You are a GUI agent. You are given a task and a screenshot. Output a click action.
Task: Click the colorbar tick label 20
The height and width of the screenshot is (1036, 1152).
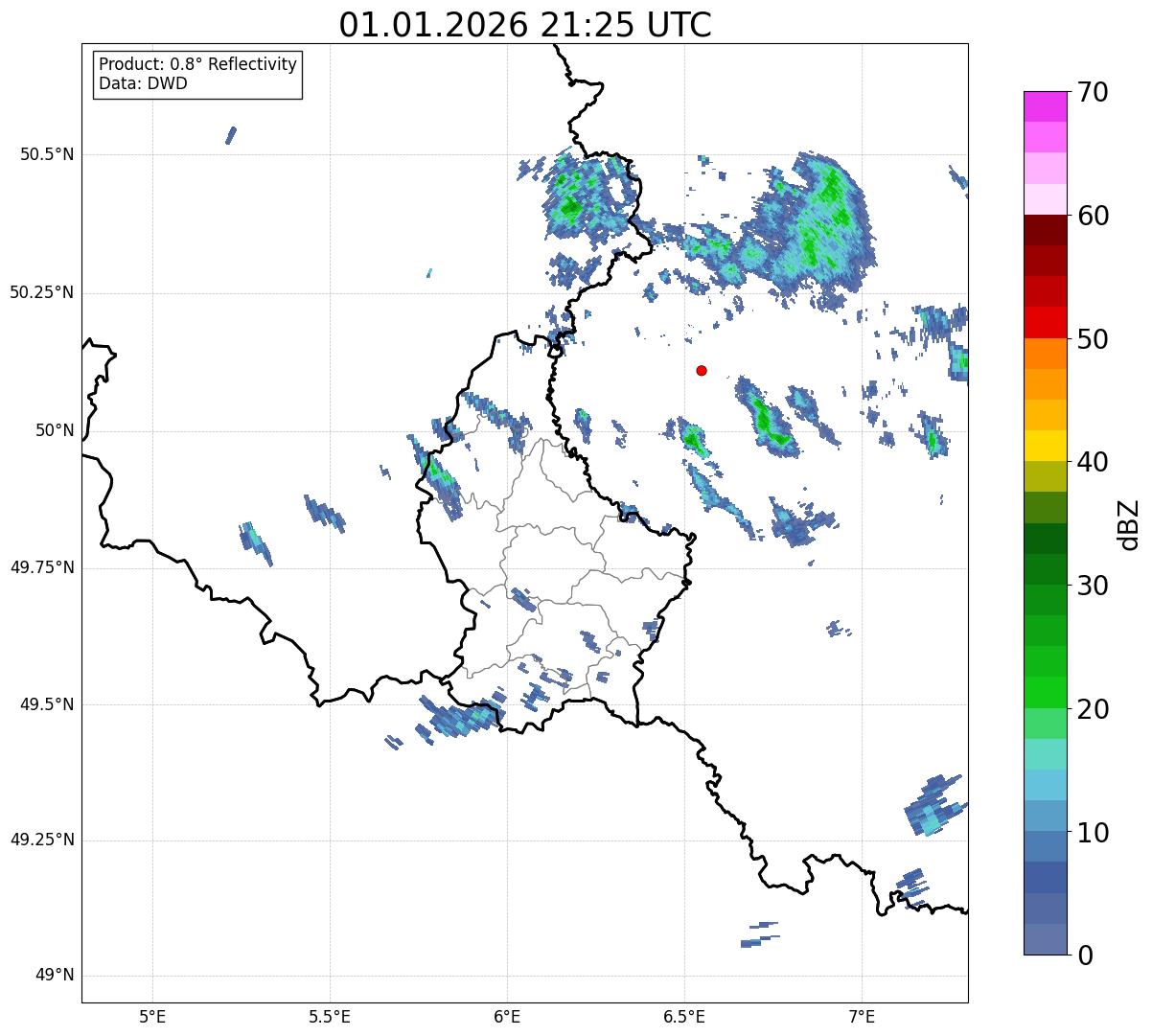1093,709
